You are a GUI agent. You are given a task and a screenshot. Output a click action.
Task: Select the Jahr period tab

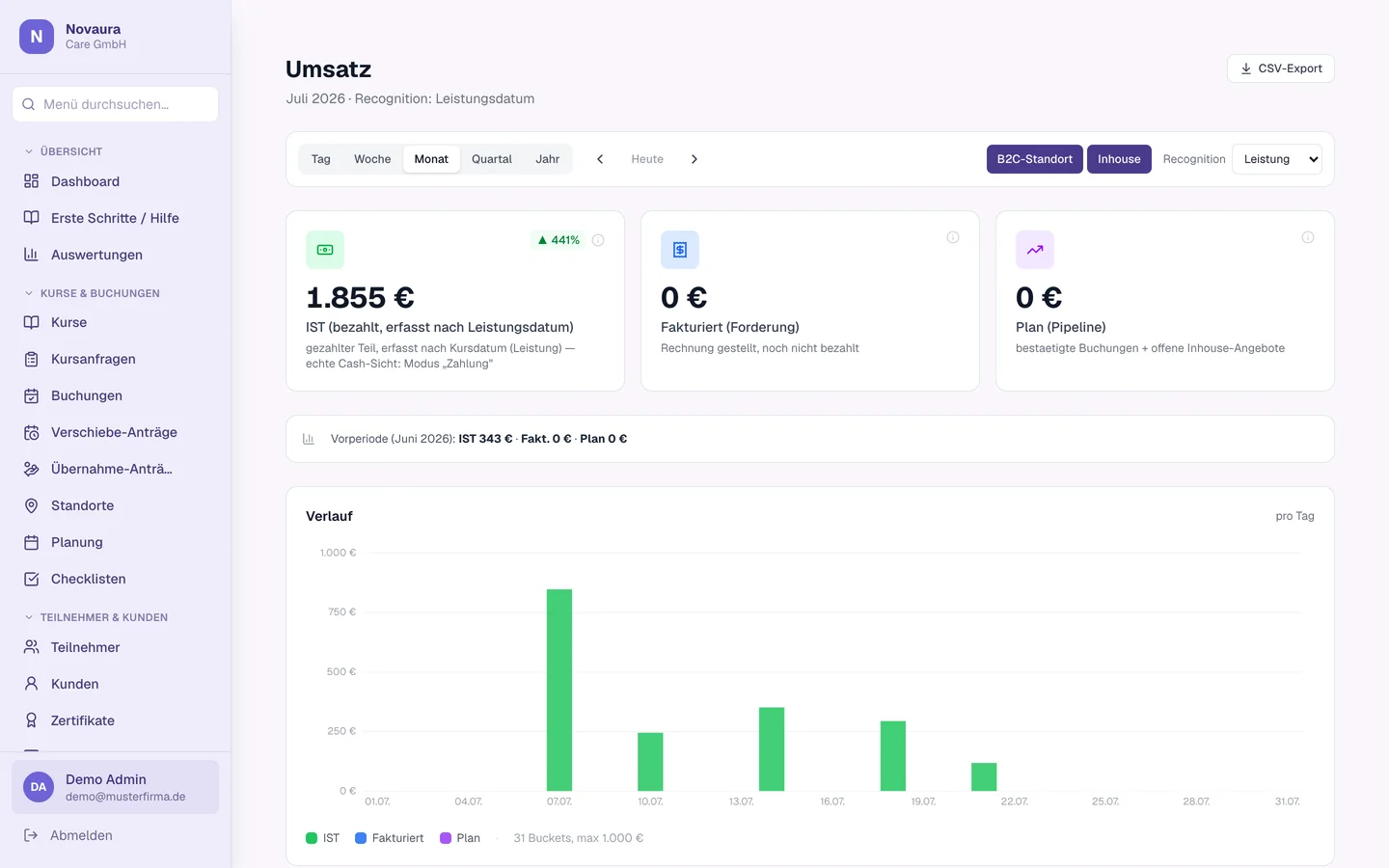click(548, 159)
